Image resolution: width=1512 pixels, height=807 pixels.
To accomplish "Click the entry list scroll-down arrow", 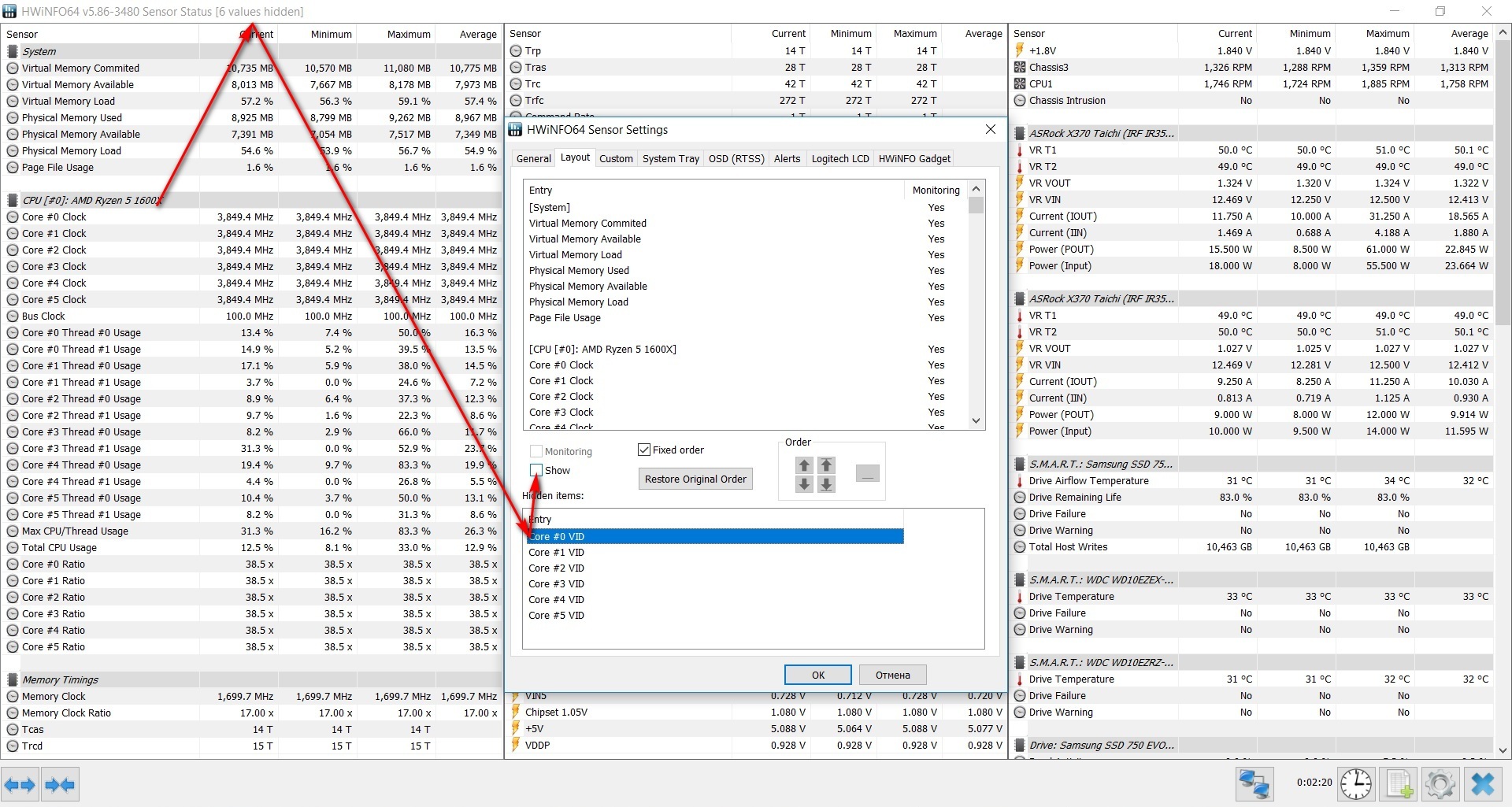I will point(976,421).
